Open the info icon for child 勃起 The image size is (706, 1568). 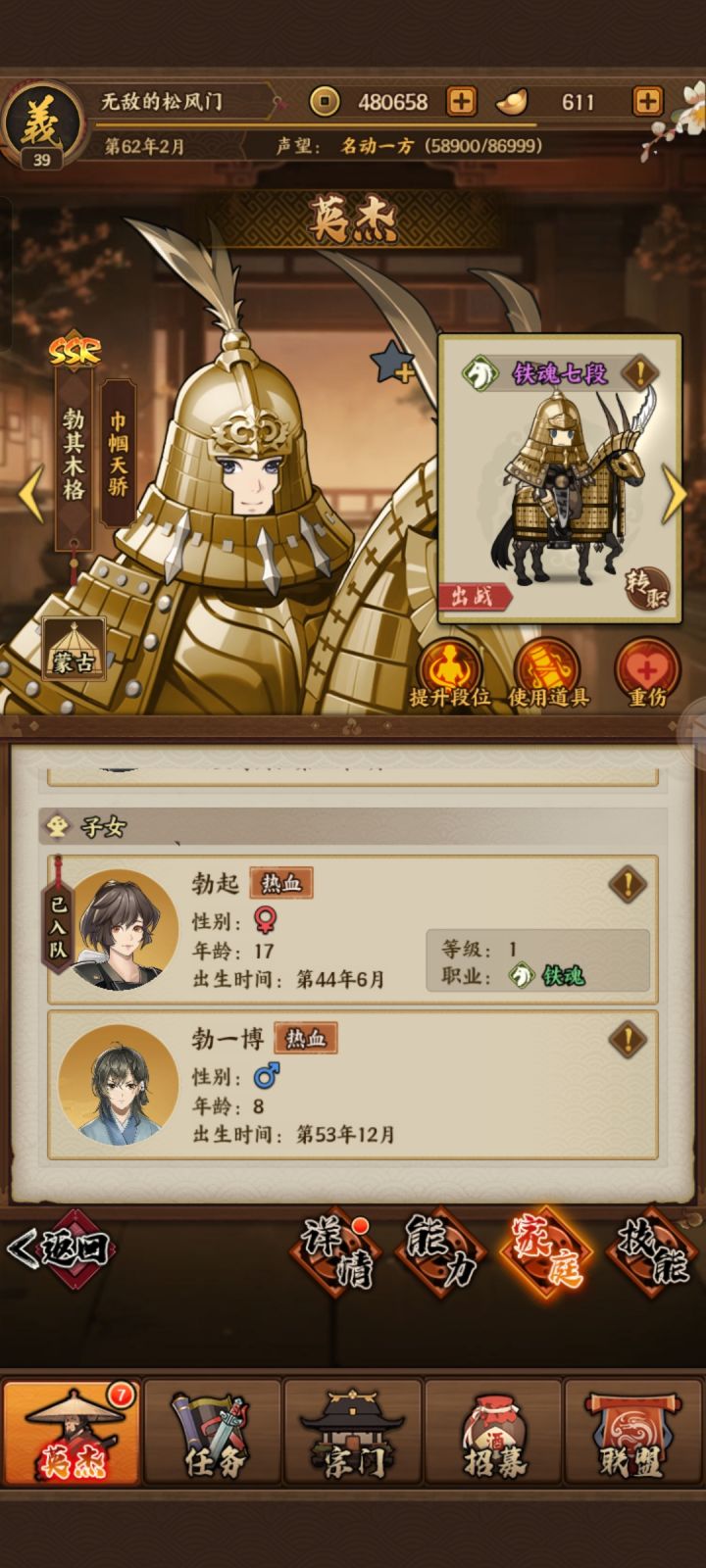pyautogui.click(x=628, y=884)
